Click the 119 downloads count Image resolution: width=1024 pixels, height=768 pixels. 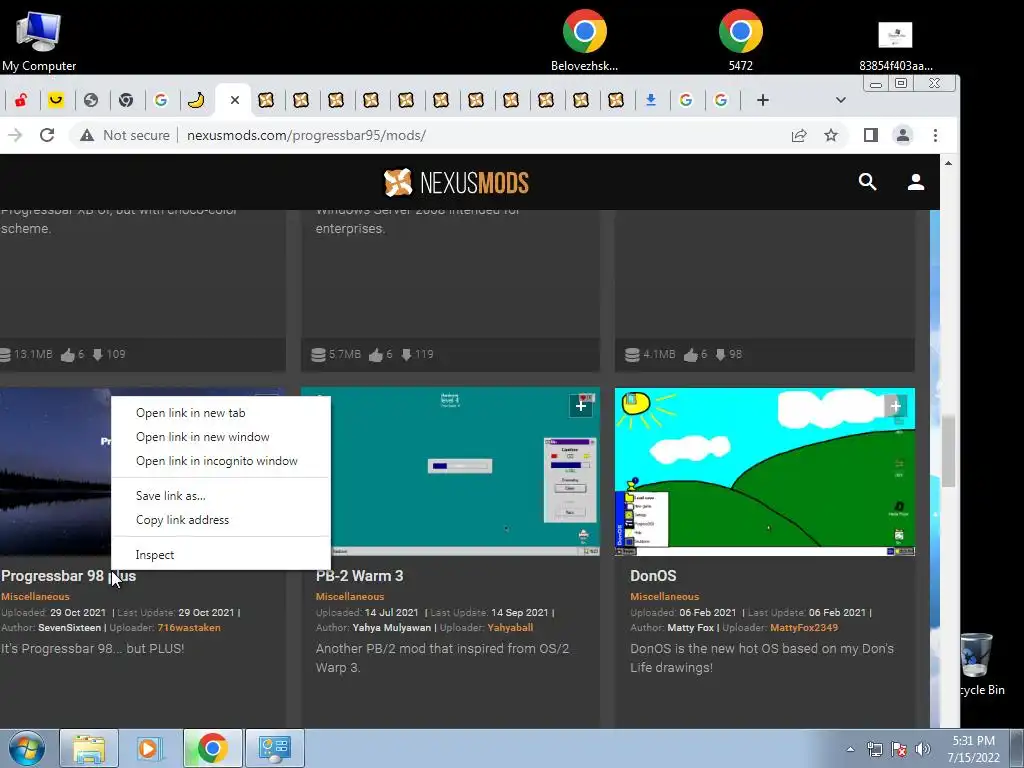tap(417, 354)
